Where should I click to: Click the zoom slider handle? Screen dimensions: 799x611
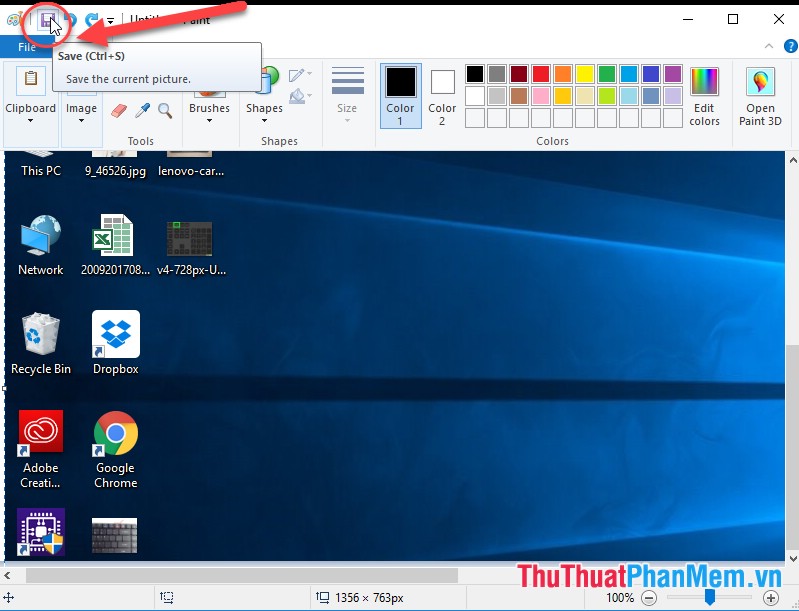coord(709,597)
